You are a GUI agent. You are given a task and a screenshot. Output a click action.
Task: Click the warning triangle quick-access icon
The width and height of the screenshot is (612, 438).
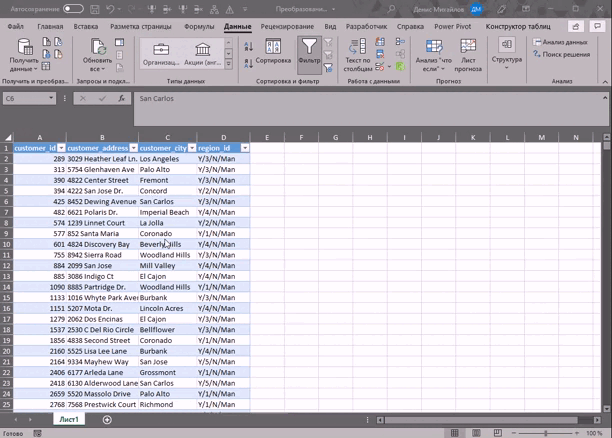[x=230, y=9]
